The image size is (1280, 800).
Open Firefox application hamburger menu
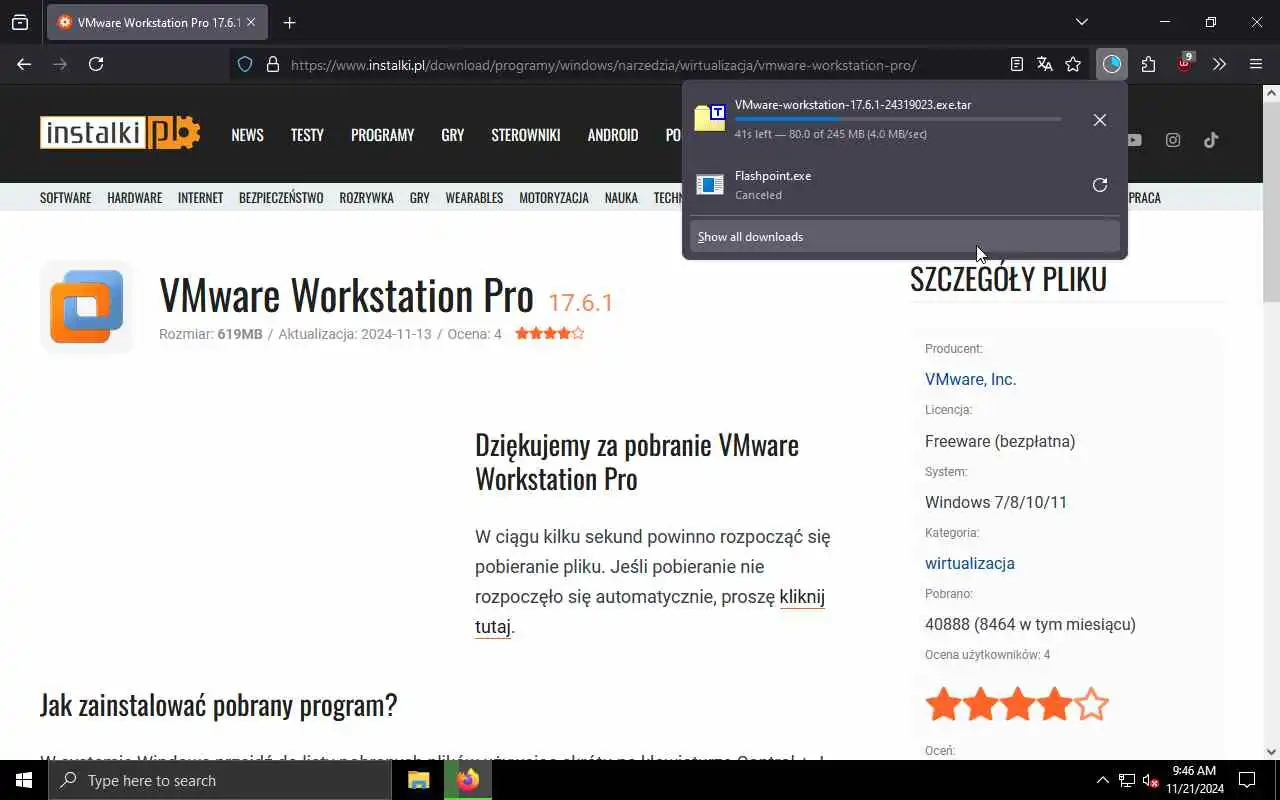(1256, 64)
